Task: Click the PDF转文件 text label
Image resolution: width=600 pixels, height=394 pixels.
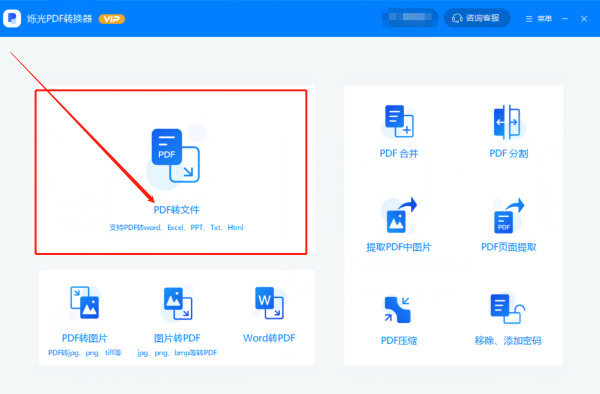Action: pos(176,210)
